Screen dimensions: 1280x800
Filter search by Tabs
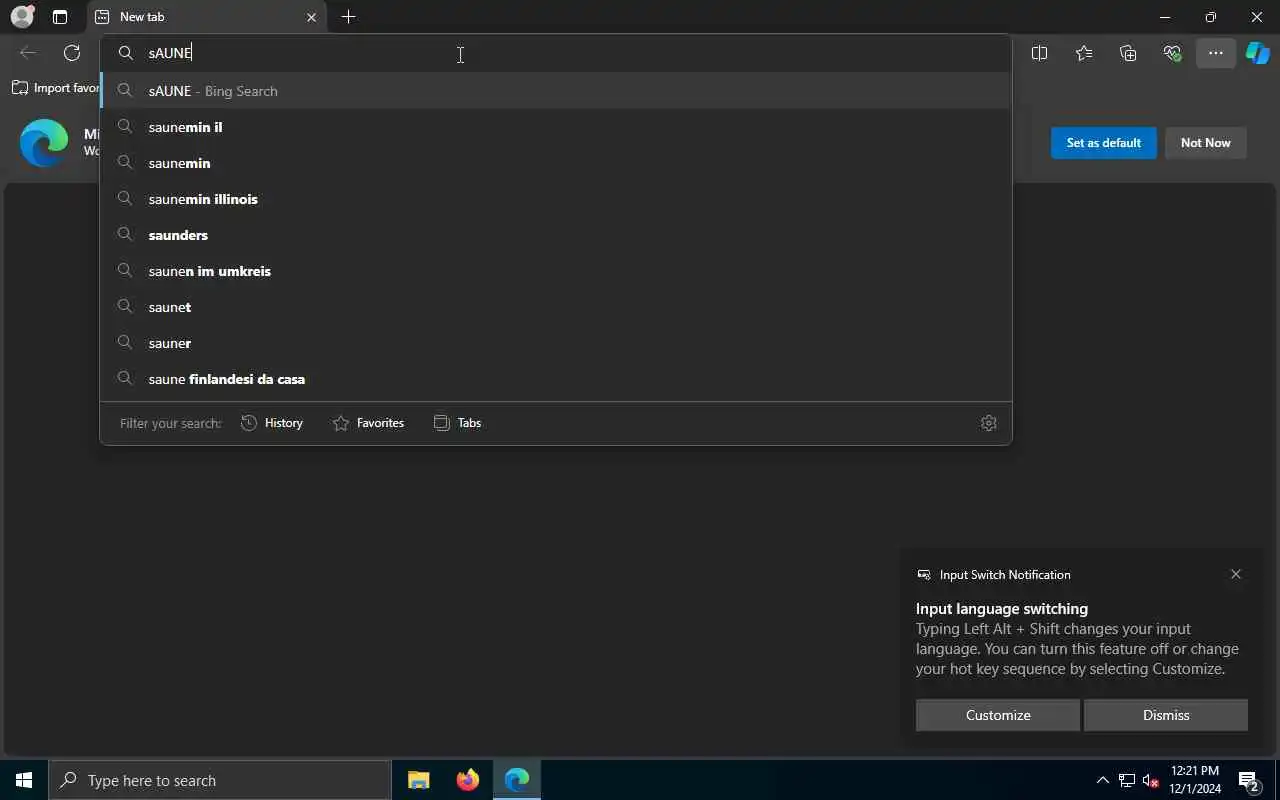pos(457,423)
